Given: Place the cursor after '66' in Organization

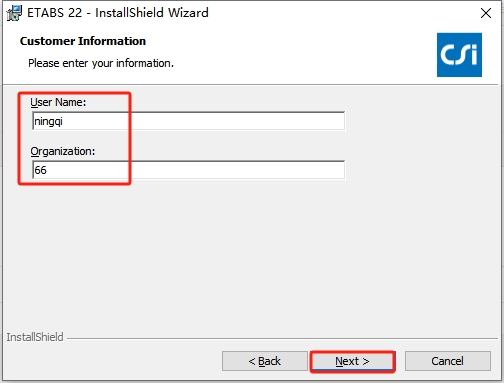Looking at the screenshot, I should click(47, 170).
